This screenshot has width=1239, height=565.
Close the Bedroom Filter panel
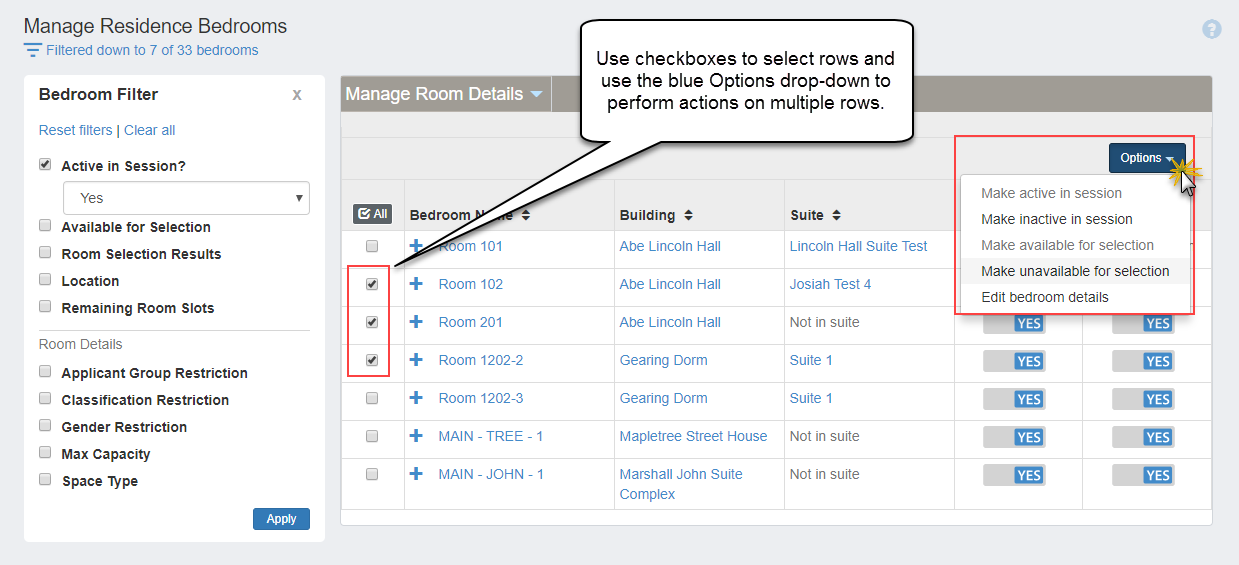click(x=296, y=95)
